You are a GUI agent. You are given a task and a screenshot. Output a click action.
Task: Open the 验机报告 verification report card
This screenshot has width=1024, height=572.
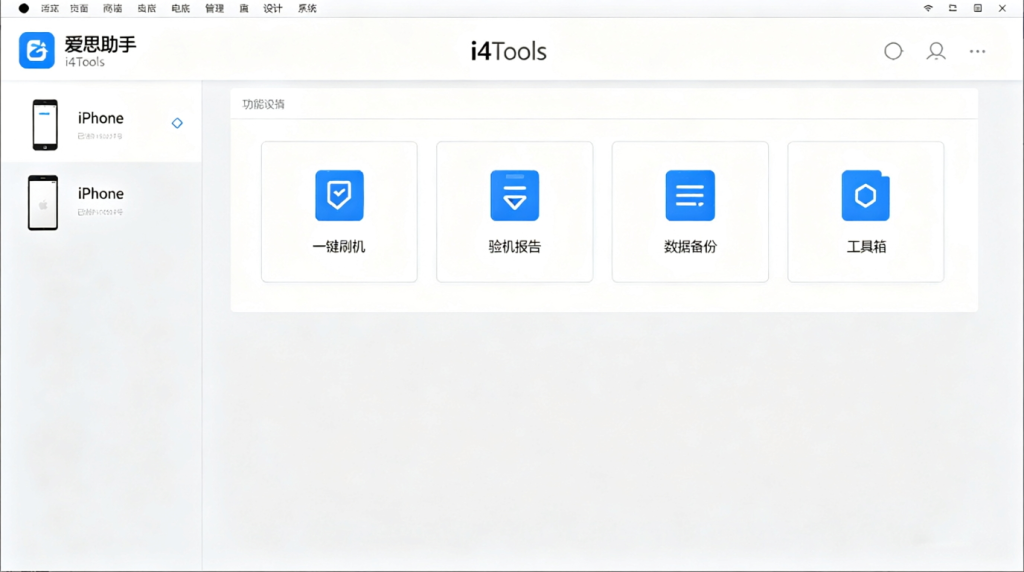click(515, 212)
